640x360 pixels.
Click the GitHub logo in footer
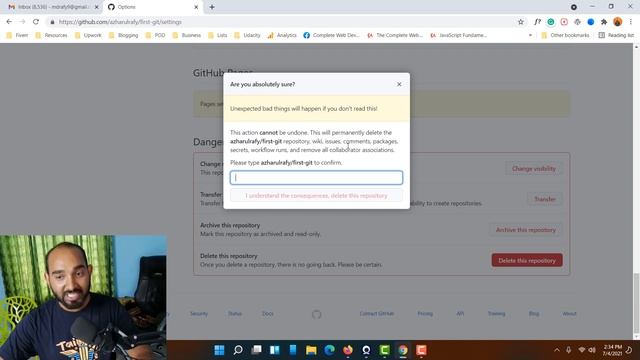pos(317,314)
